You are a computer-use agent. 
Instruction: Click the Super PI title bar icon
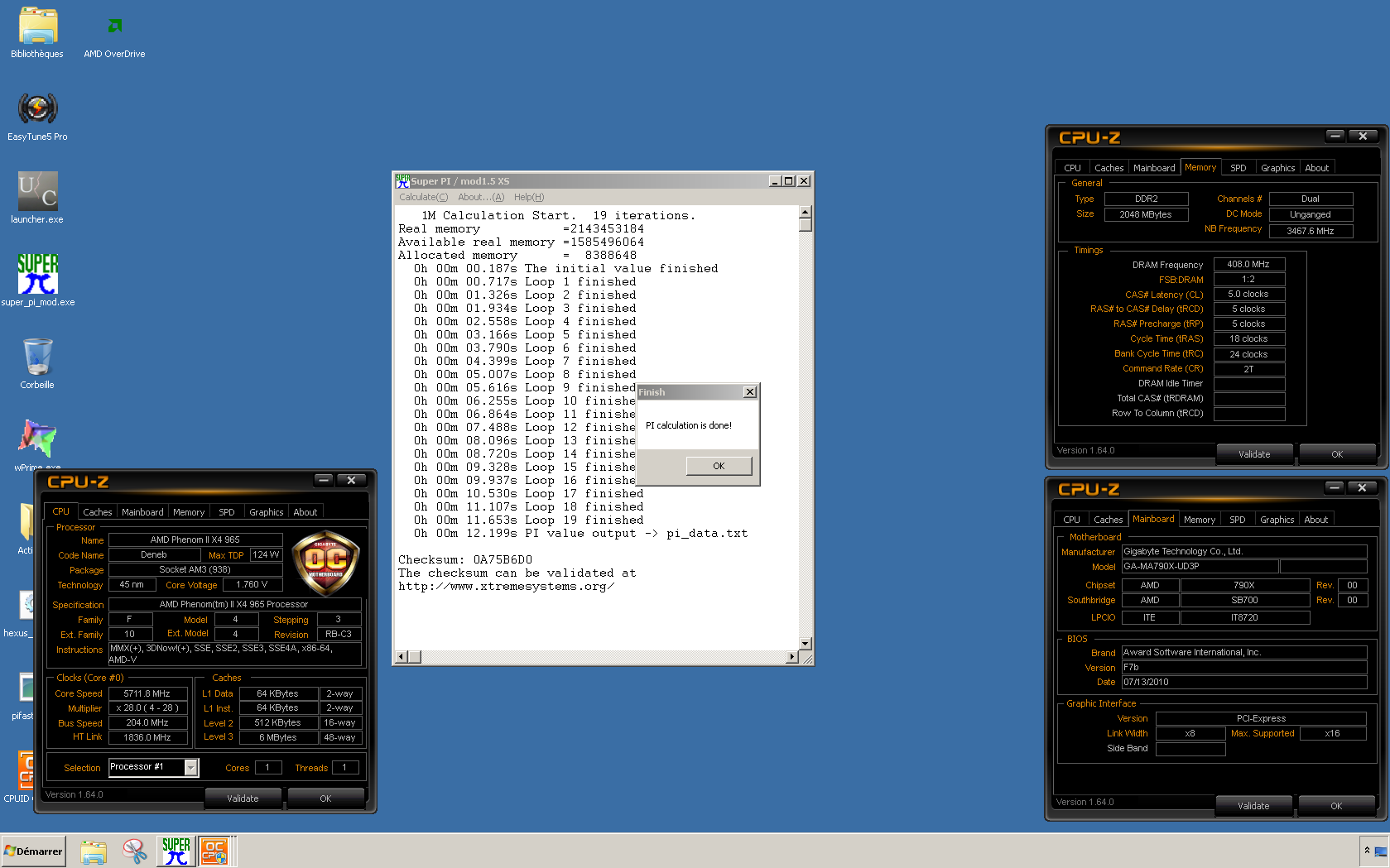[403, 180]
